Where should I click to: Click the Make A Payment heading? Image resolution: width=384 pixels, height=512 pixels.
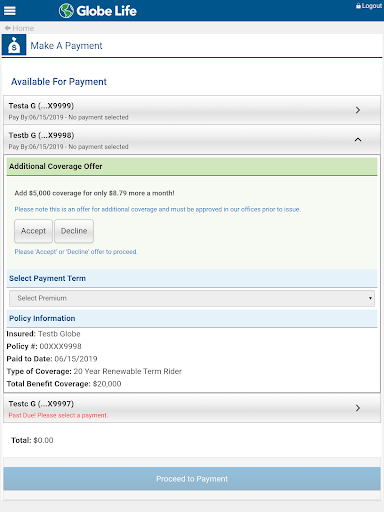coord(66,46)
